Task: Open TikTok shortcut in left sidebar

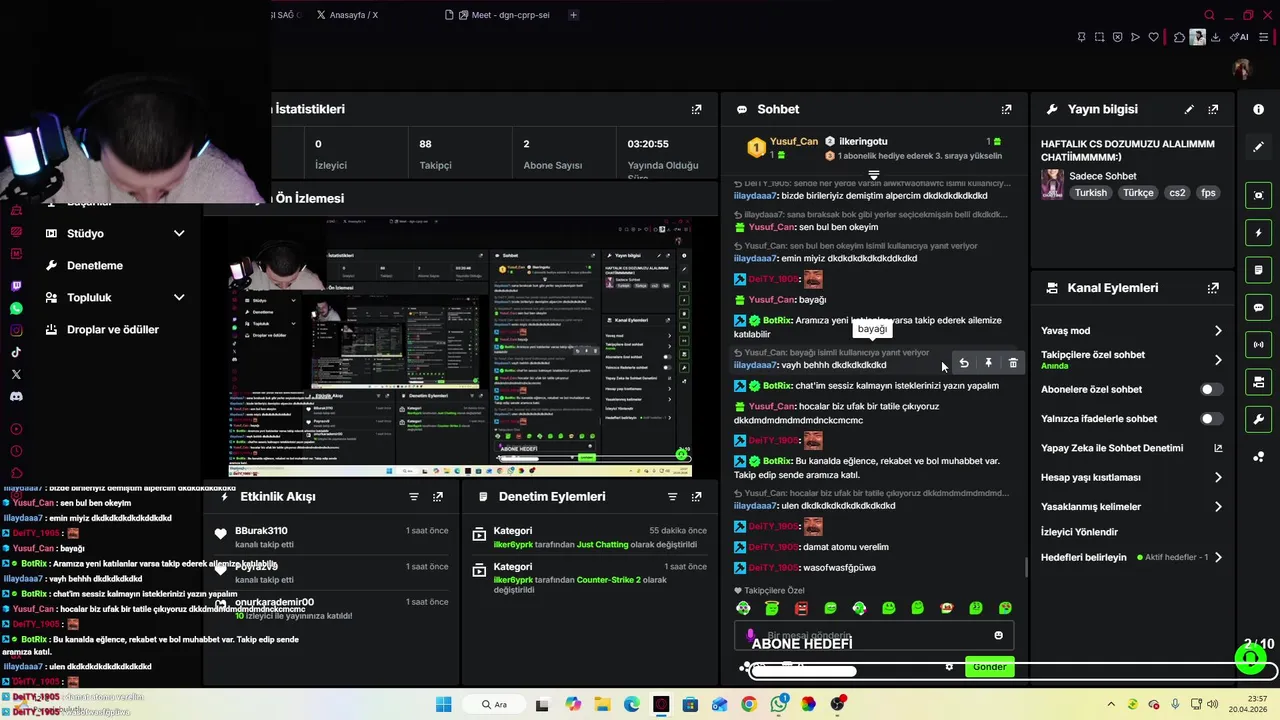Action: [16, 352]
